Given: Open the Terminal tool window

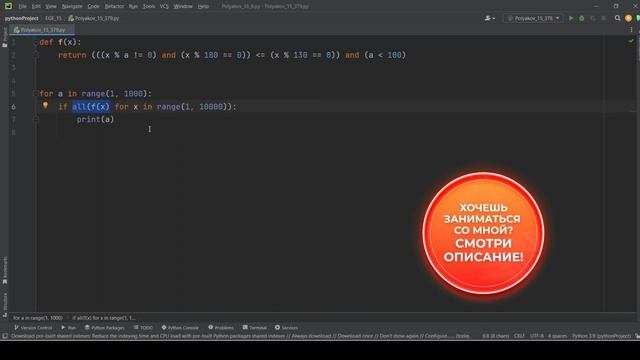Looking at the screenshot, I should click(255, 328).
